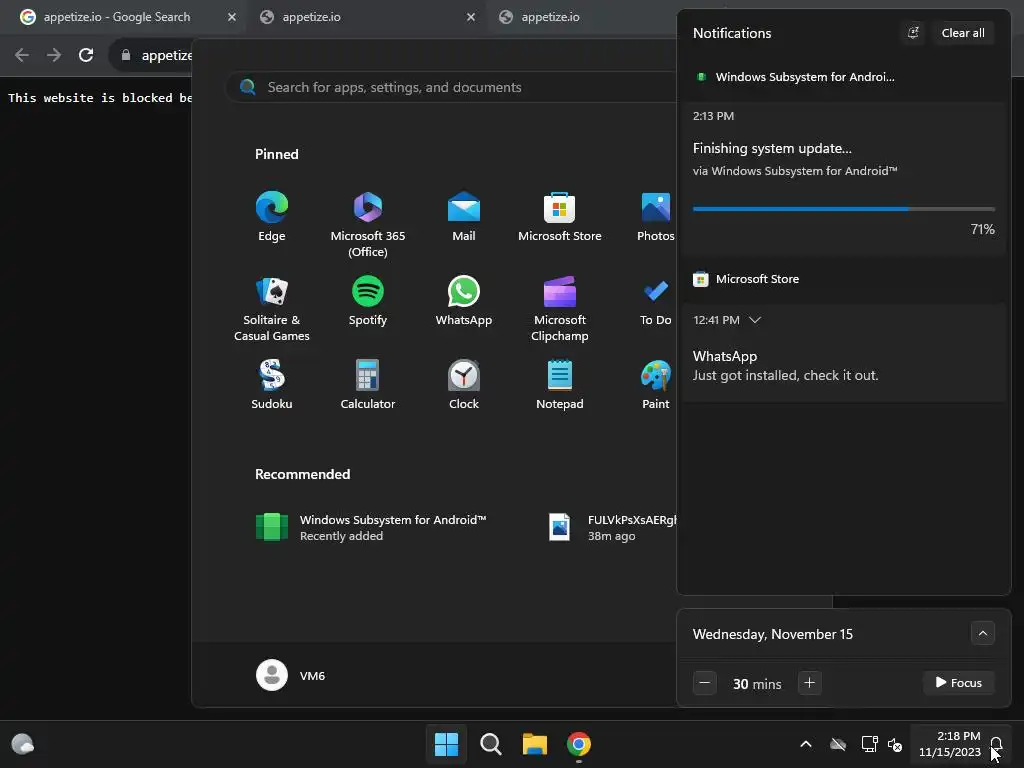Open the recommended FULVkPsXsAERg image file
Viewport: 1024px width, 768px height.
point(611,528)
